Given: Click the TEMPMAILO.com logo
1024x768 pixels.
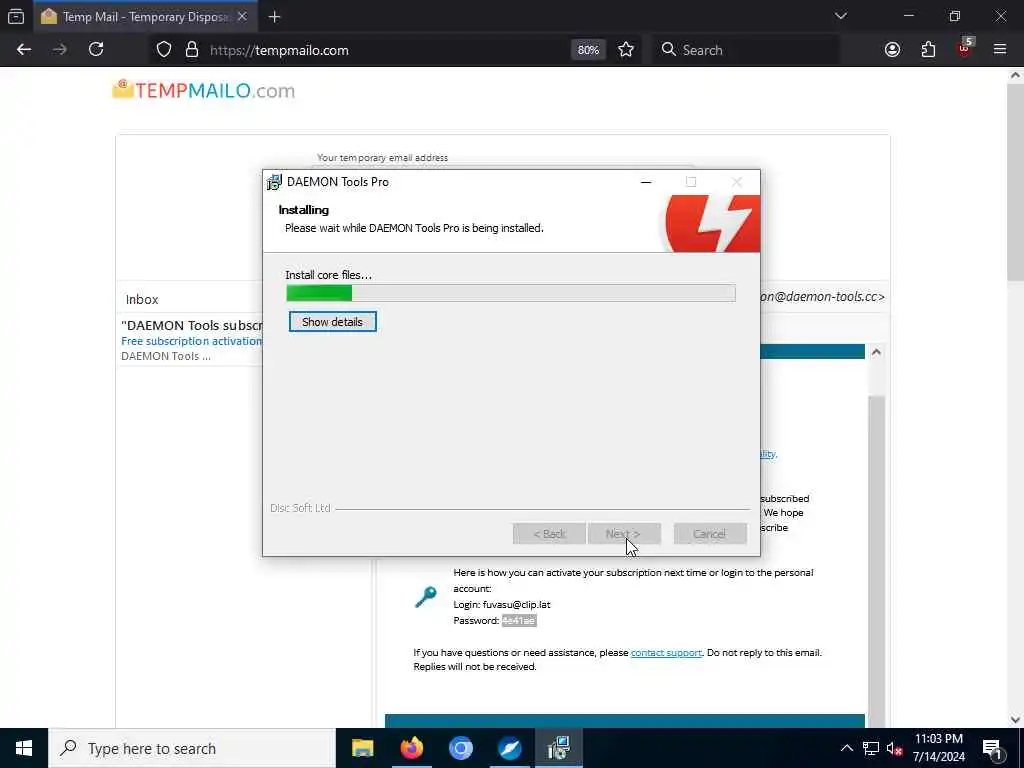Looking at the screenshot, I should coord(203,90).
